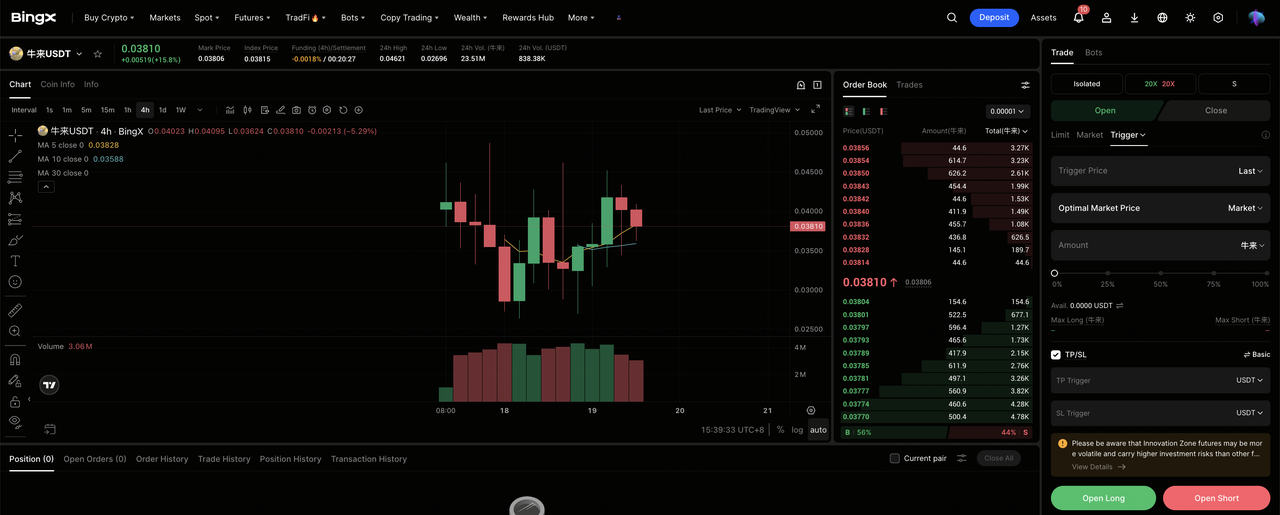Select the brush drawing tool

point(15,240)
